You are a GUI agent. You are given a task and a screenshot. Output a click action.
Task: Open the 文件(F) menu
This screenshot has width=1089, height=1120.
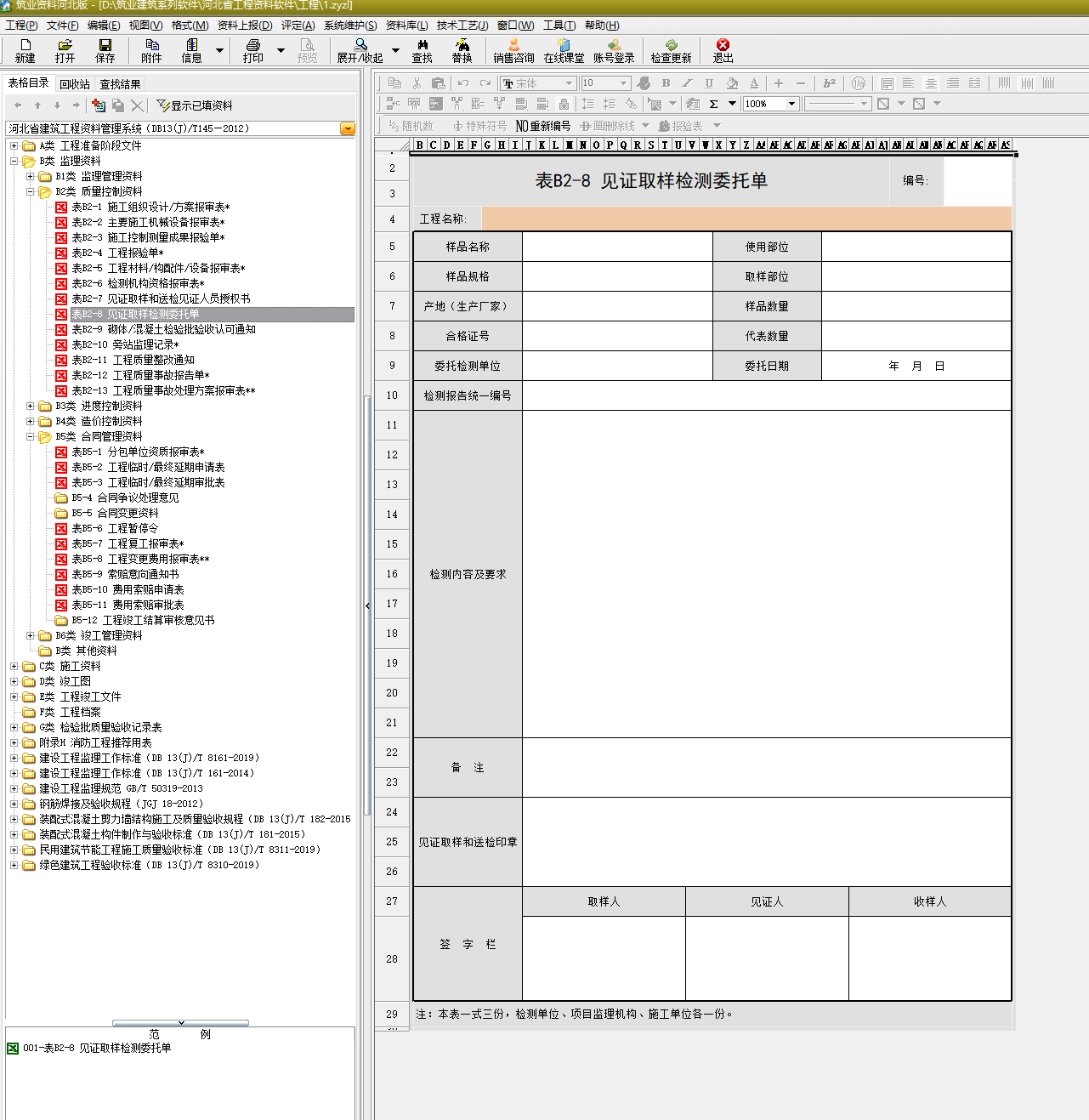pos(62,26)
